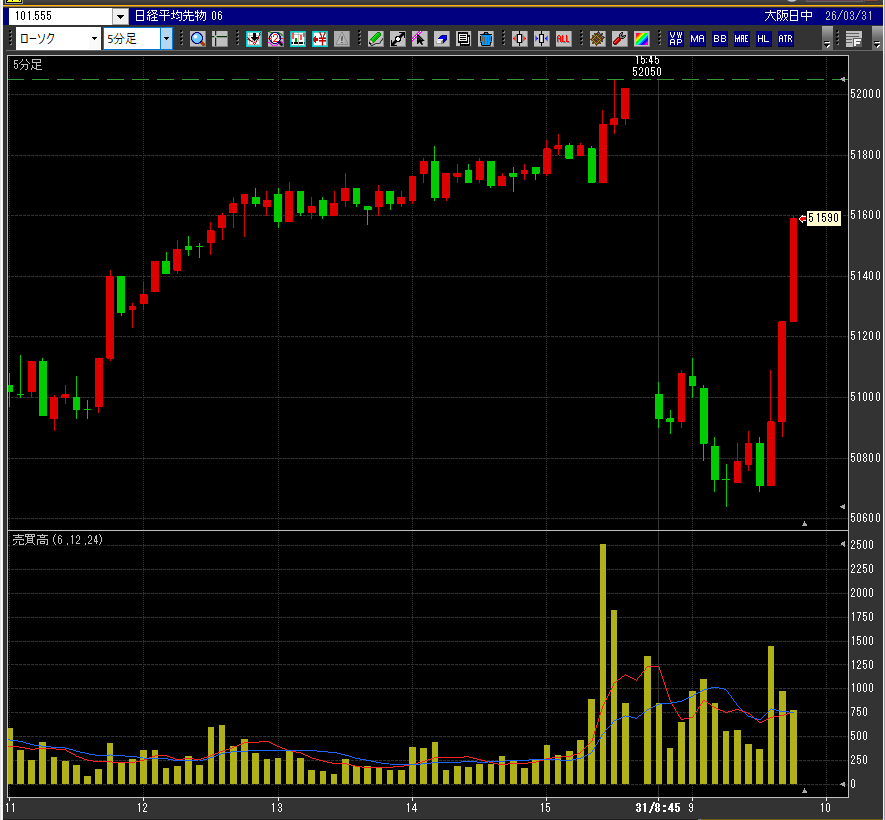This screenshot has width=885, height=820.
Task: Click the brown grid pattern icon
Action: (598, 39)
